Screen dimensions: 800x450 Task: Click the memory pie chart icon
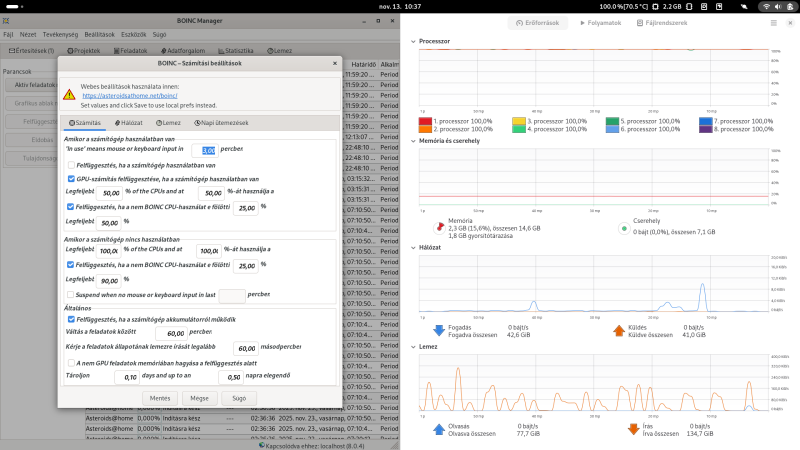[439, 228]
